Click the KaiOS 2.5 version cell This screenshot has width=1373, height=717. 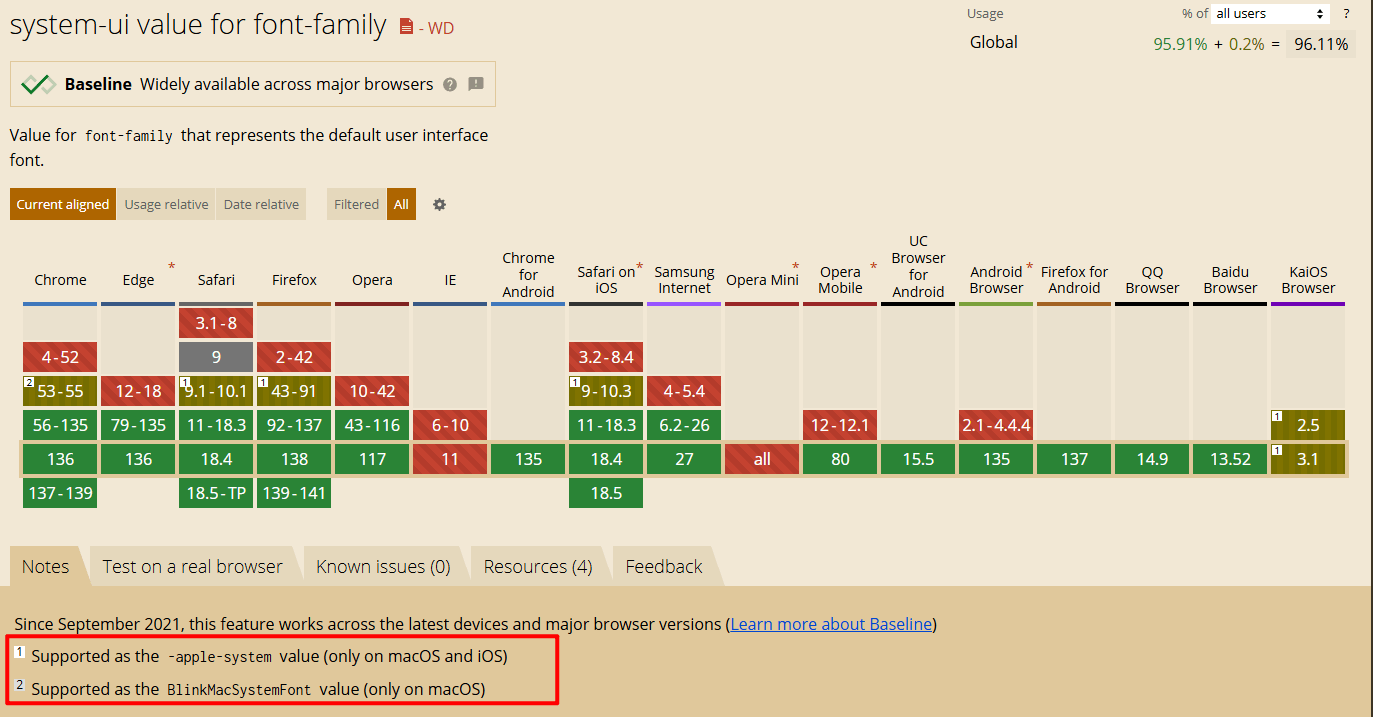(1308, 425)
